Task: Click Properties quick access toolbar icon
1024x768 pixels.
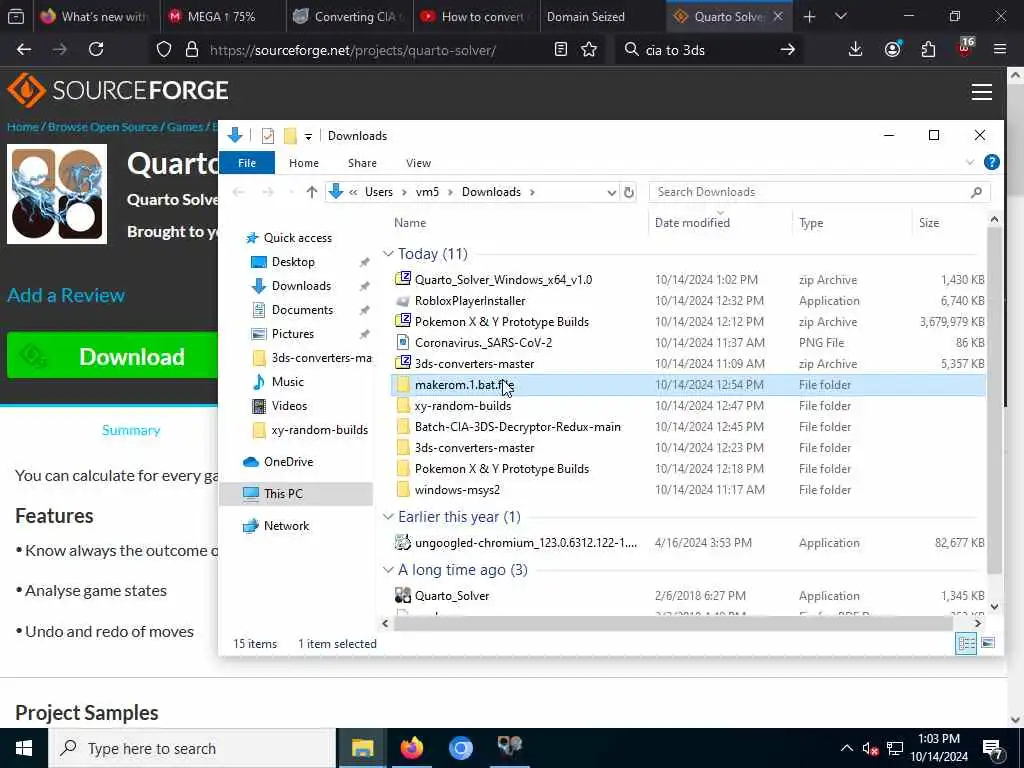Action: [268, 136]
